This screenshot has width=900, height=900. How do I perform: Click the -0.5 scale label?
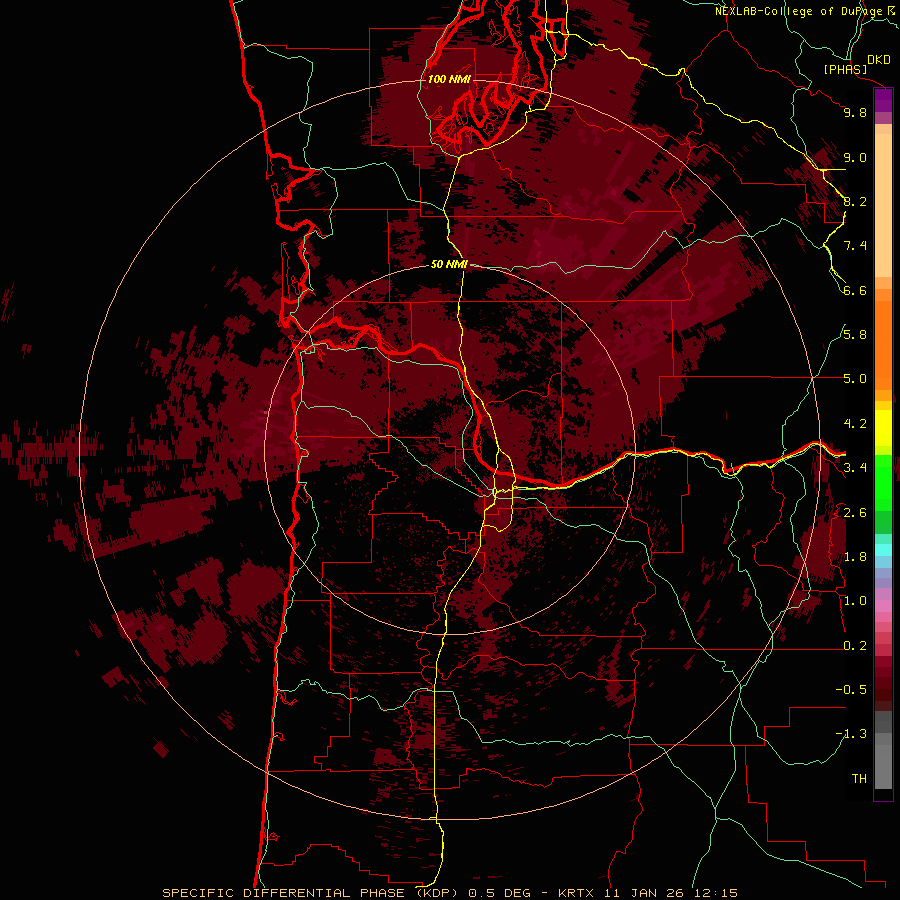click(x=851, y=690)
